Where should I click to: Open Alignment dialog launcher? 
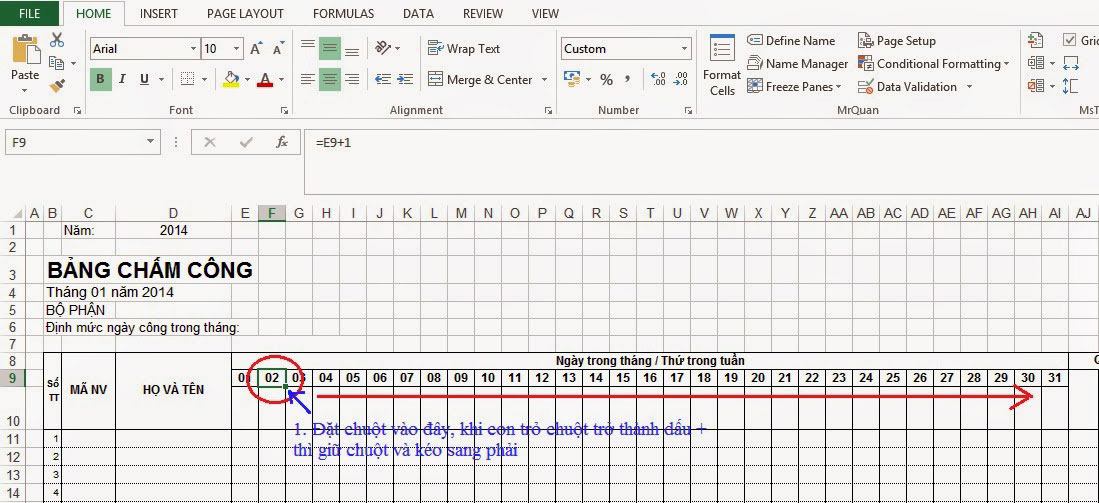(548, 110)
